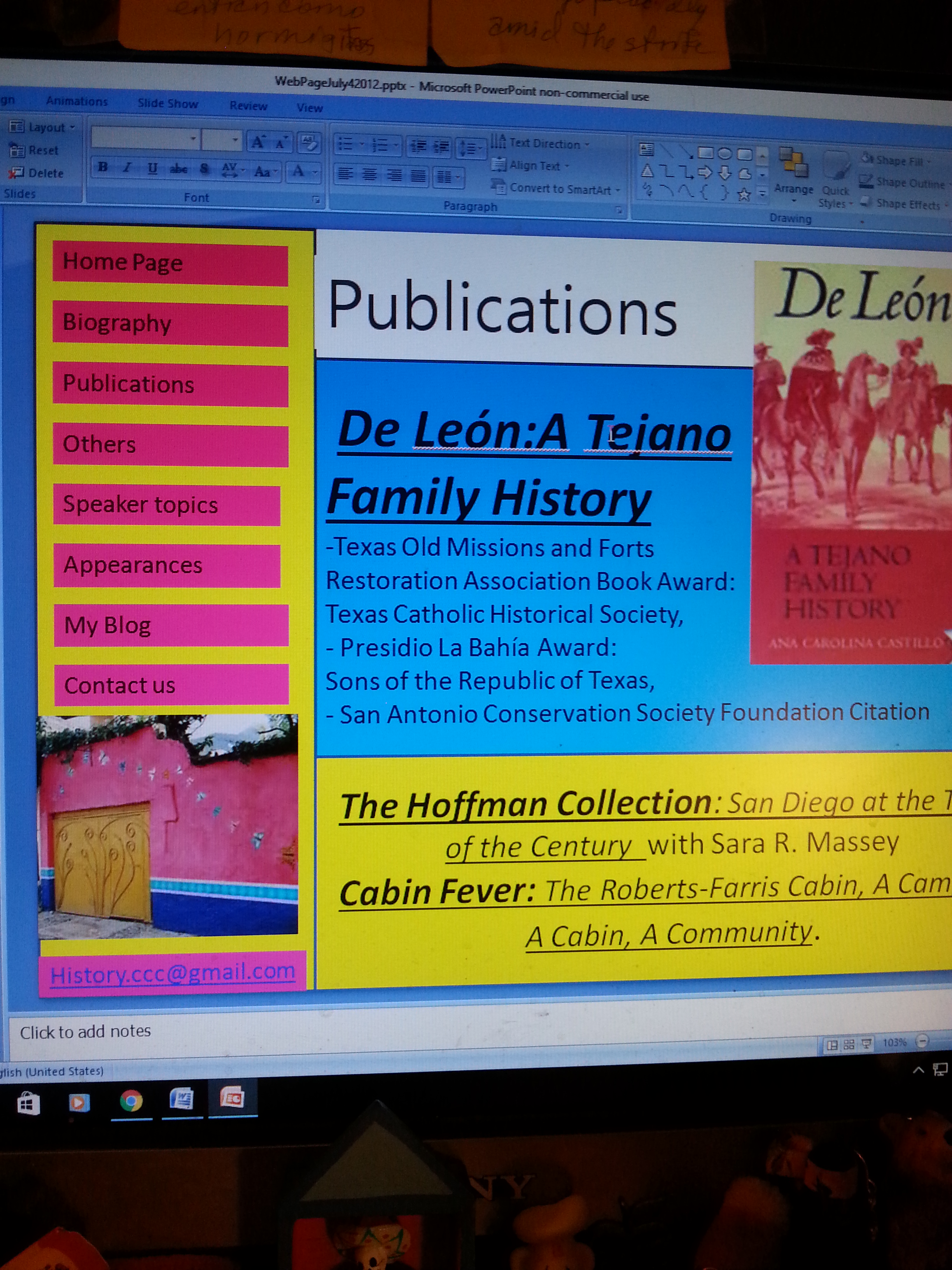Viewport: 952px width, 1270px height.
Task: Toggle Strikethrough (abc) formatting
Action: (x=178, y=169)
